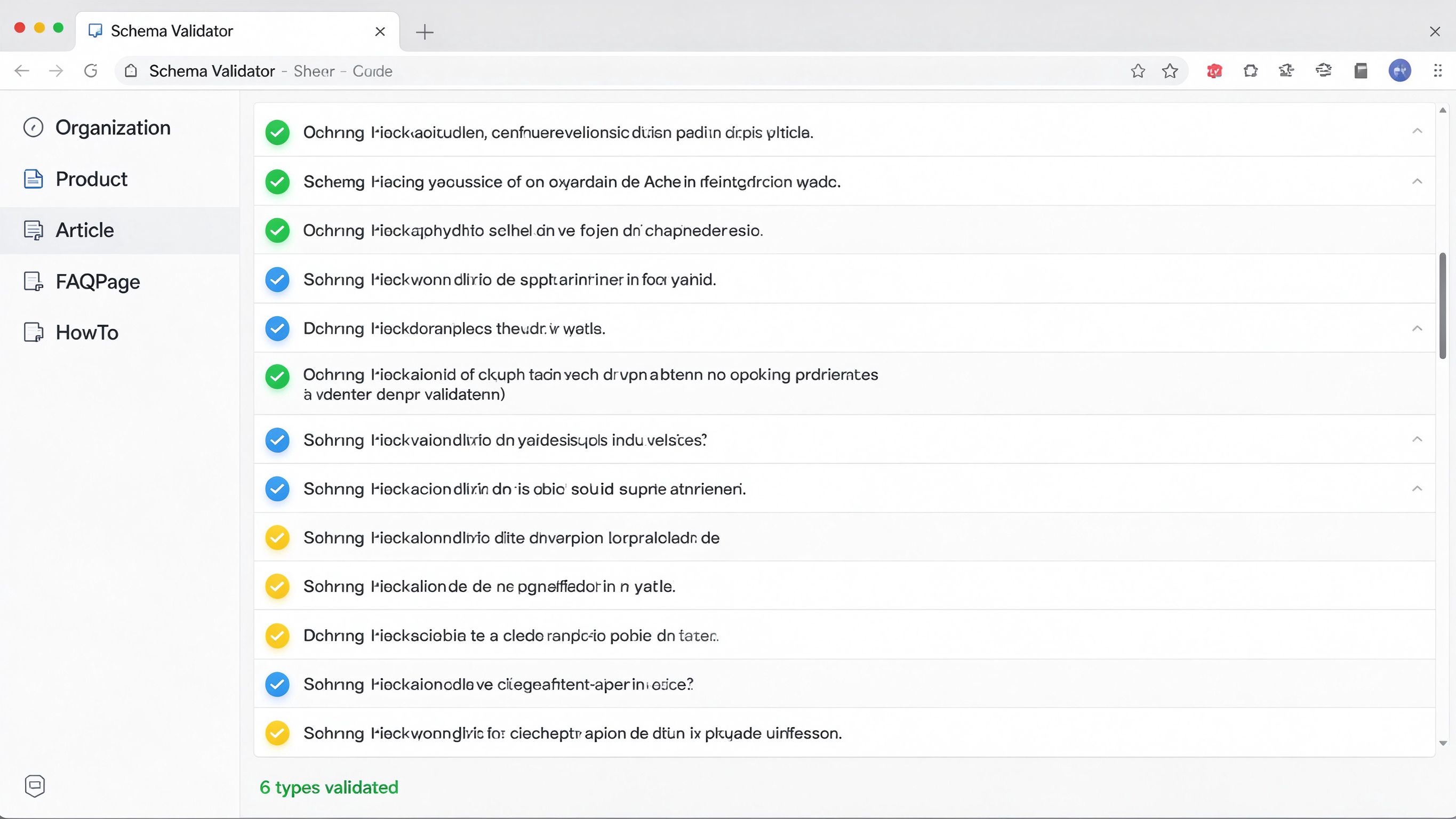Image resolution: width=1456 pixels, height=819 pixels.
Task: Click the FAQPage document icon
Action: pyautogui.click(x=34, y=282)
